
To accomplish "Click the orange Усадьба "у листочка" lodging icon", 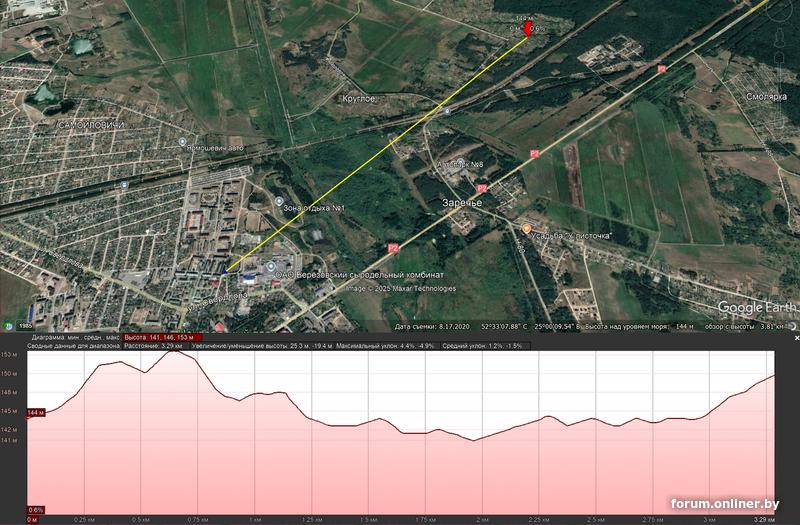I will coord(526,229).
